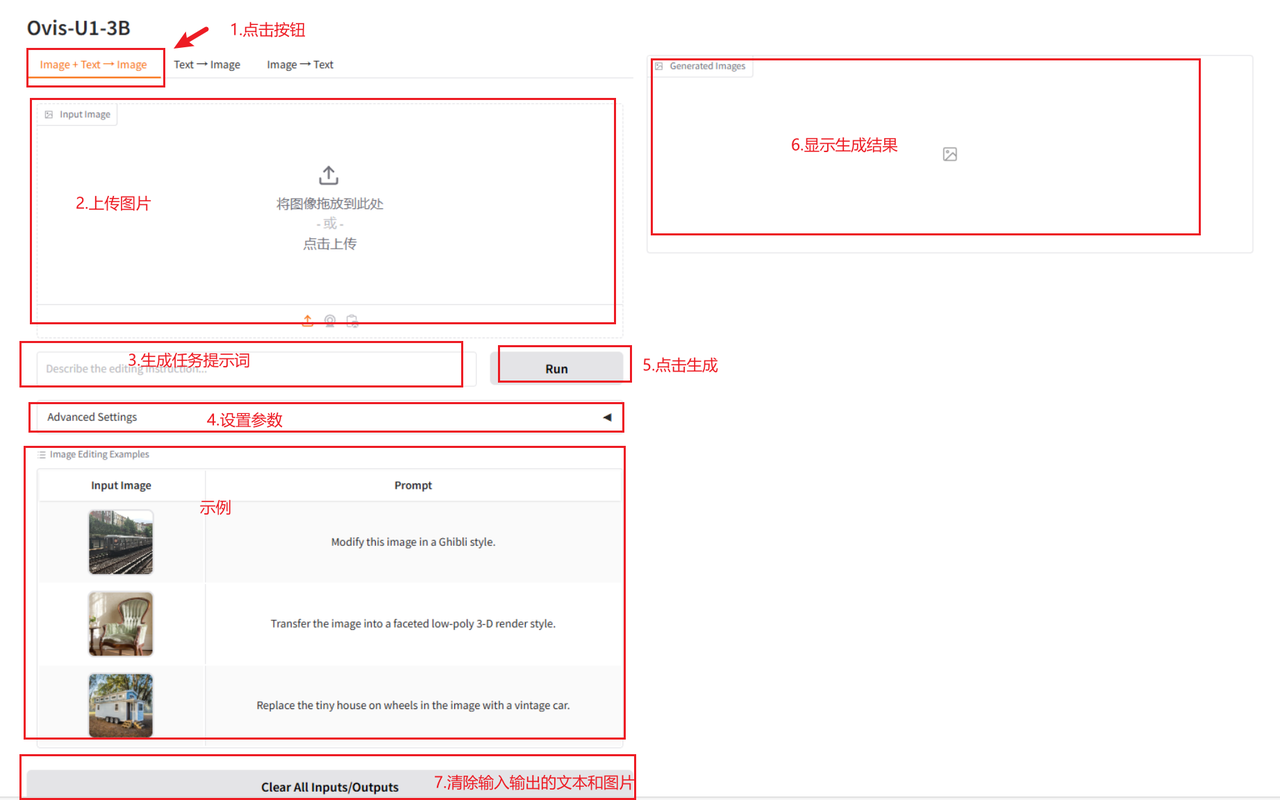1280x800 pixels.
Task: Click the Generated Images label icon
Action: pos(659,66)
